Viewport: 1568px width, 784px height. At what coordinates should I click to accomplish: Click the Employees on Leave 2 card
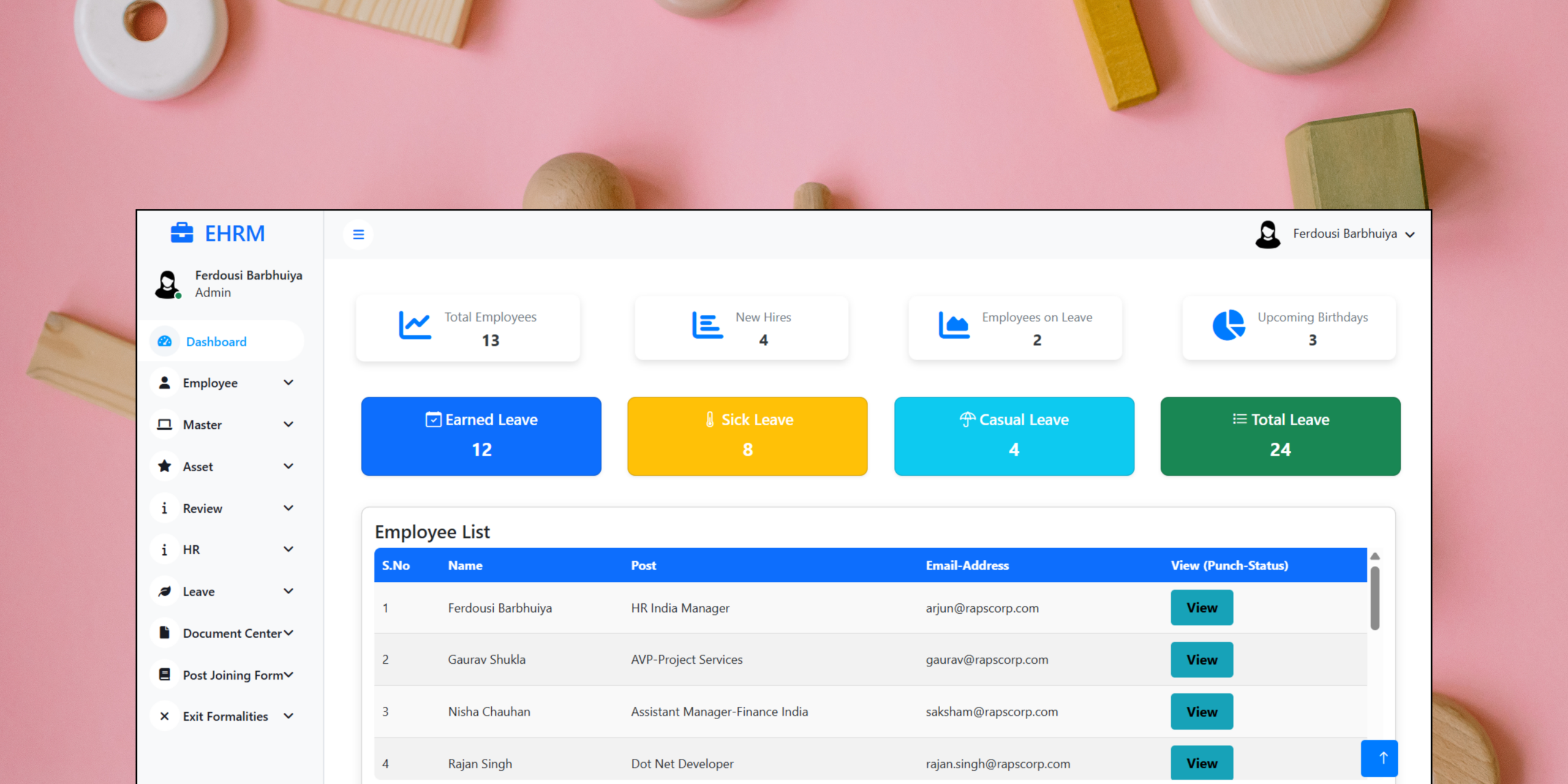(x=1016, y=328)
